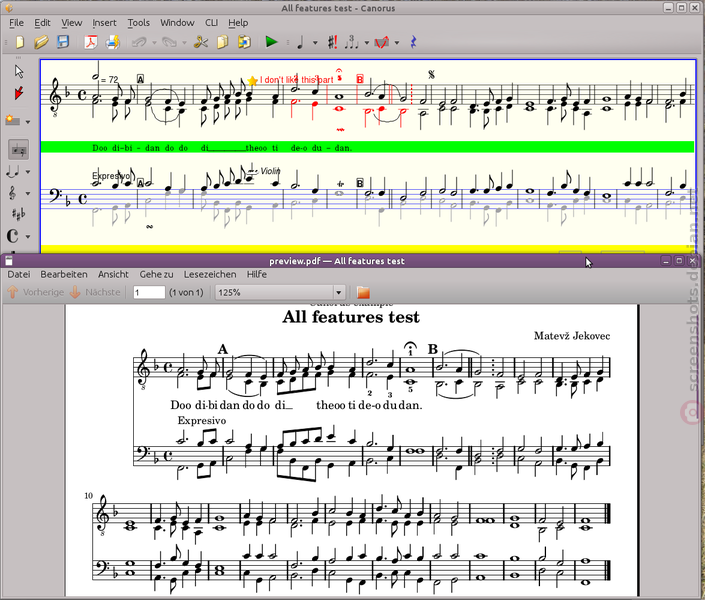Open the Bearbeiten menu
Viewport: 705px width, 600px height.
point(64,274)
